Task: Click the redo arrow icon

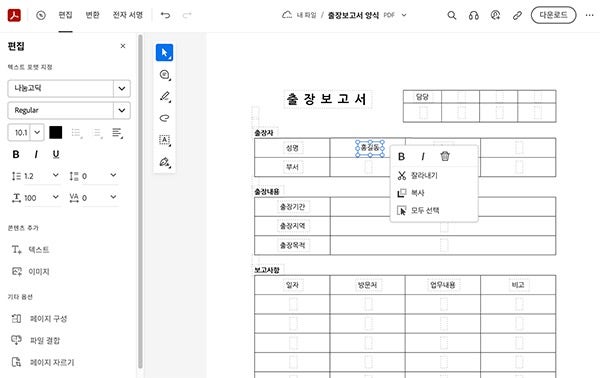Action: (187, 15)
